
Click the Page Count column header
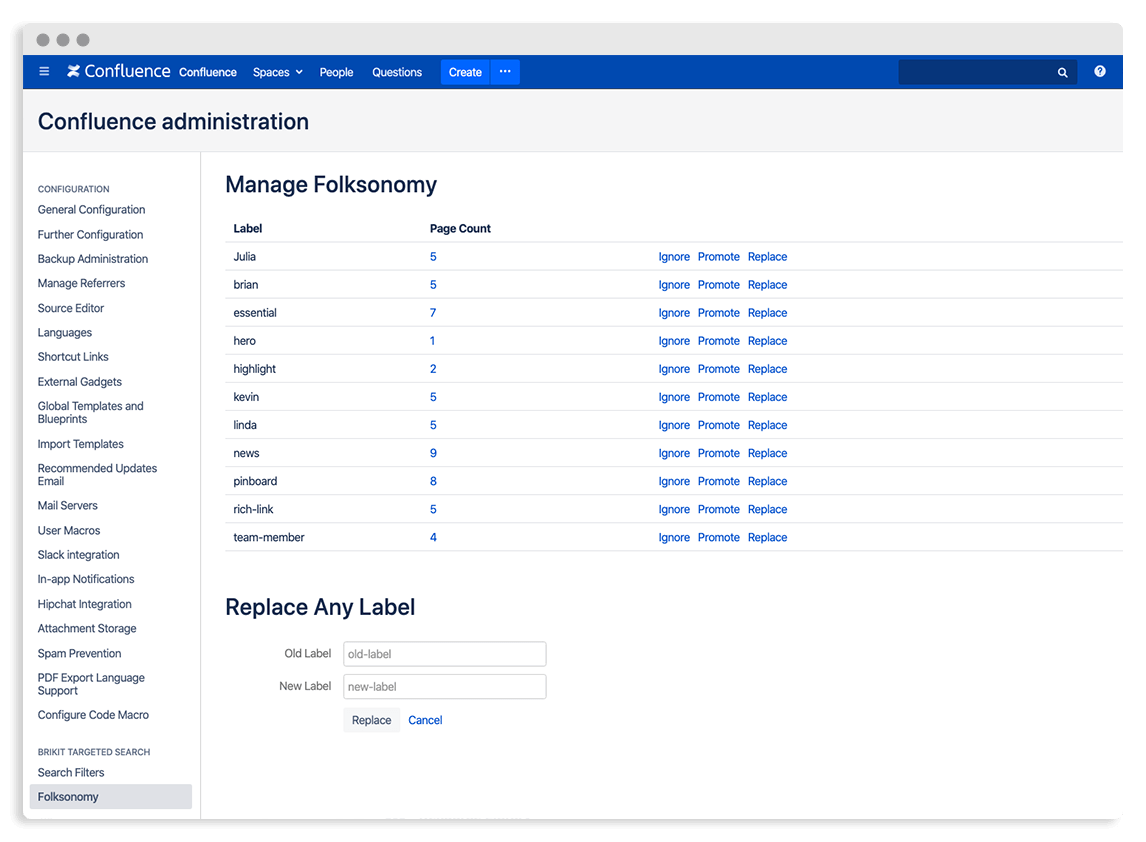coord(460,229)
